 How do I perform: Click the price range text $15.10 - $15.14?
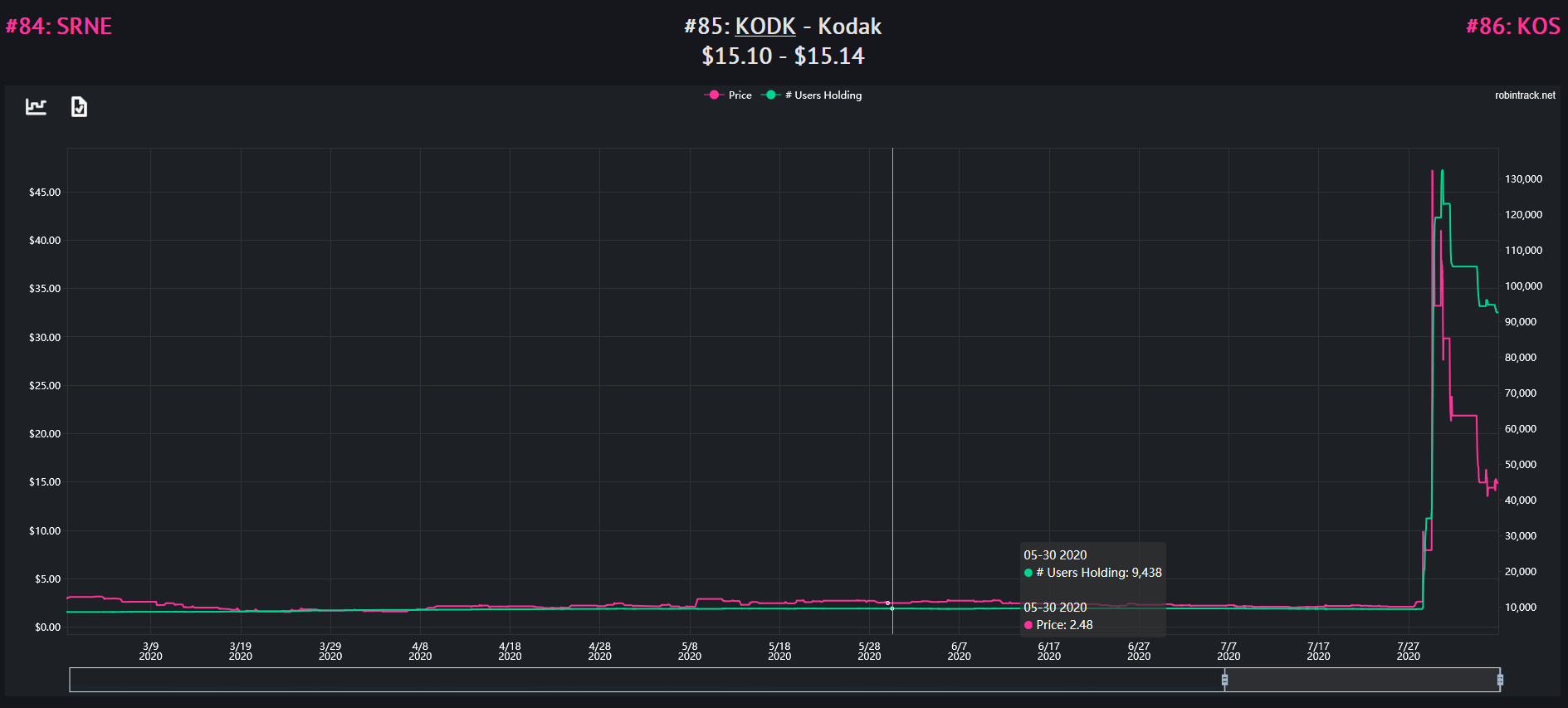[x=783, y=56]
